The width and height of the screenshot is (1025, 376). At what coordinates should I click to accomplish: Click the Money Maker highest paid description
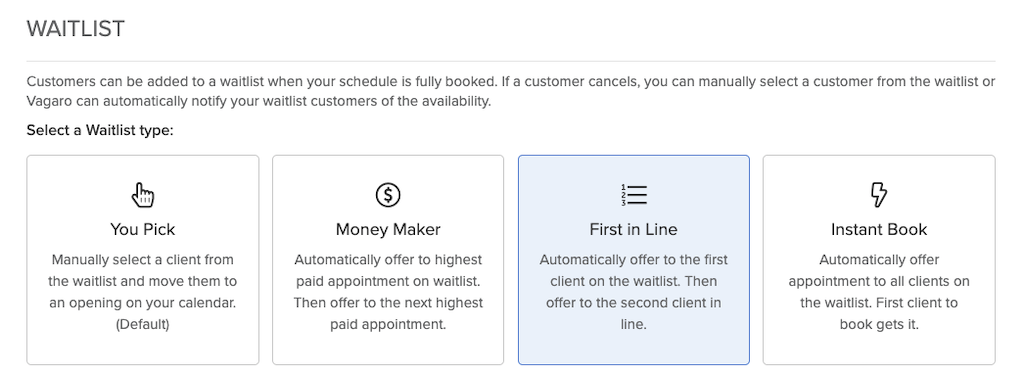388,292
